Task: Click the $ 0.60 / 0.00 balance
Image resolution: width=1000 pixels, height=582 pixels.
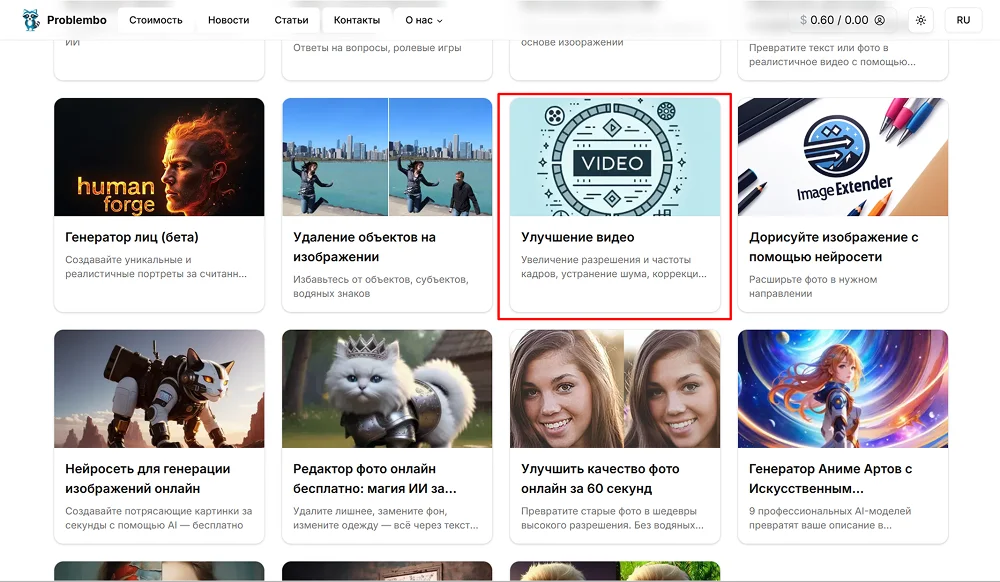Action: 834,20
